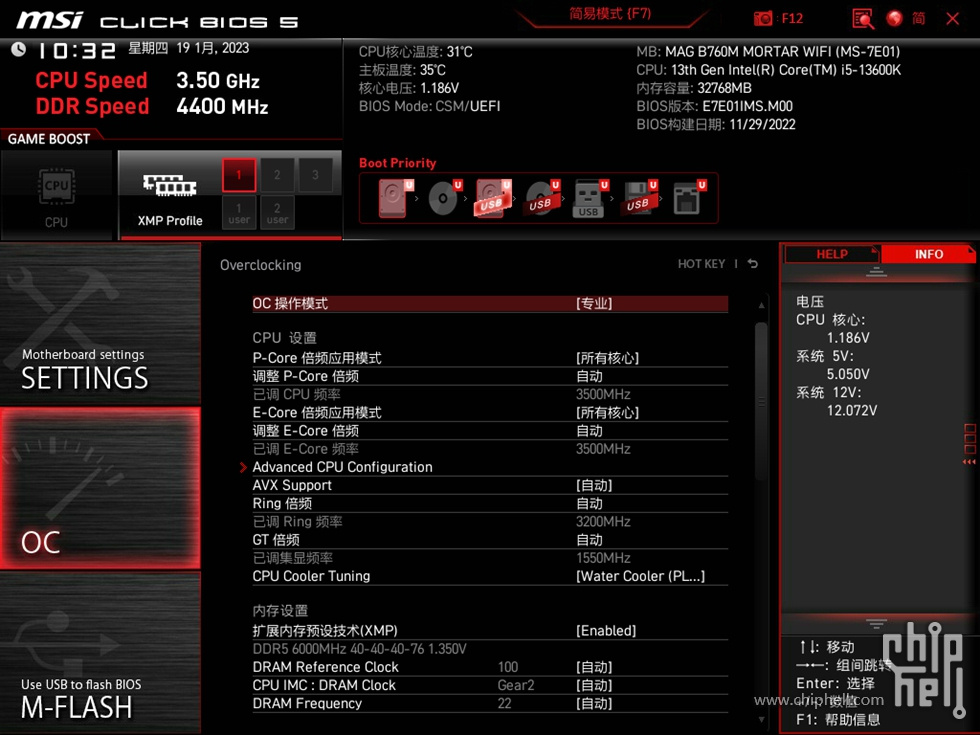Toggle the GAME BOOST CPU icon
980x735 pixels.
tap(56, 196)
